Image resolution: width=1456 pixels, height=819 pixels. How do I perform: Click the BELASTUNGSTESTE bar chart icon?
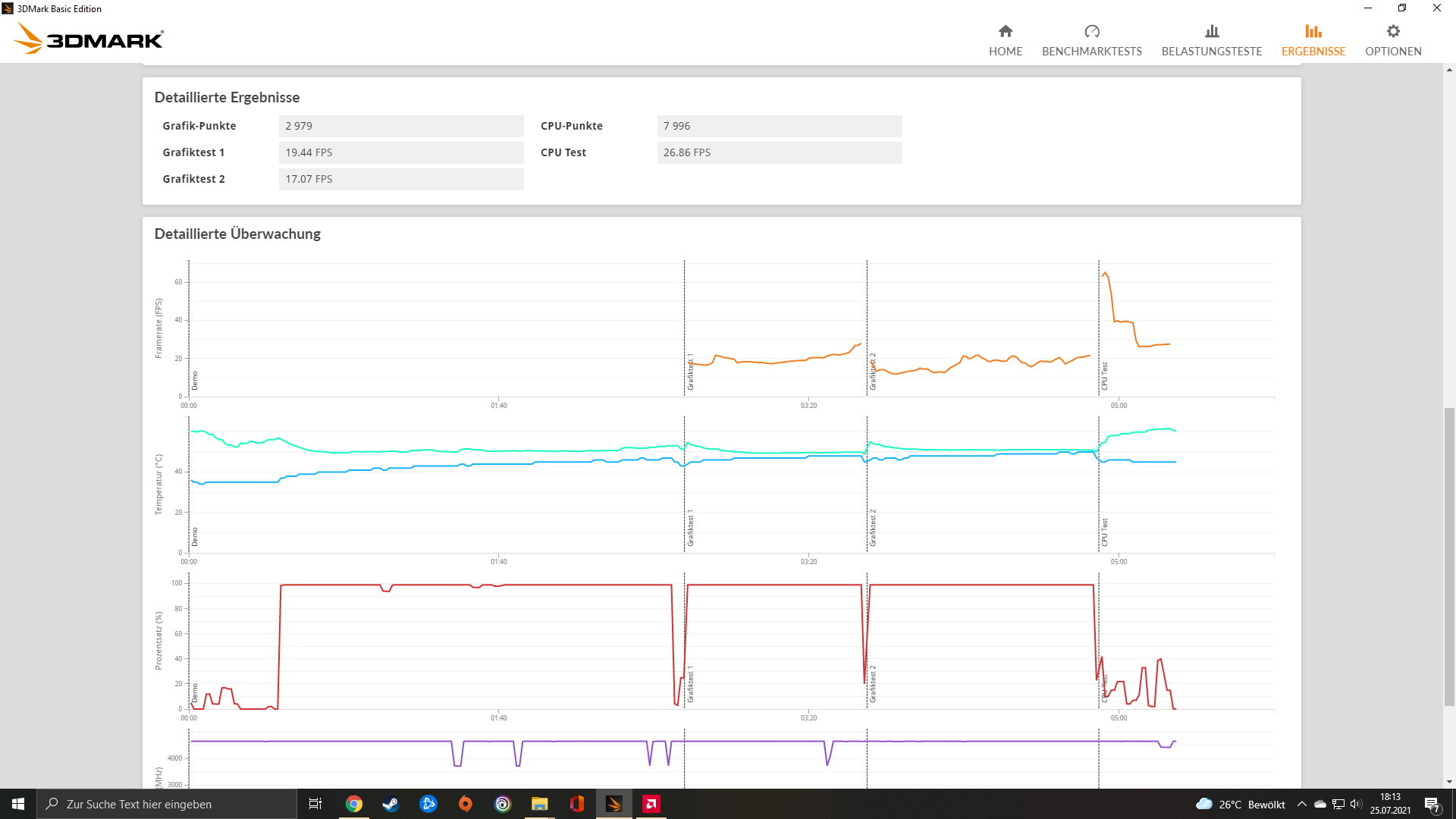point(1212,31)
